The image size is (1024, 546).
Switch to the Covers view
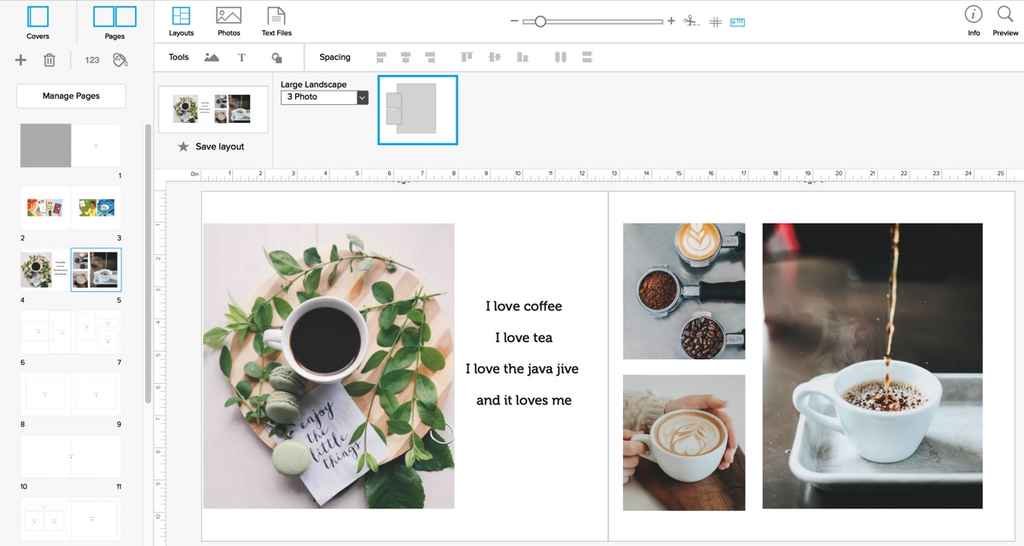38,22
